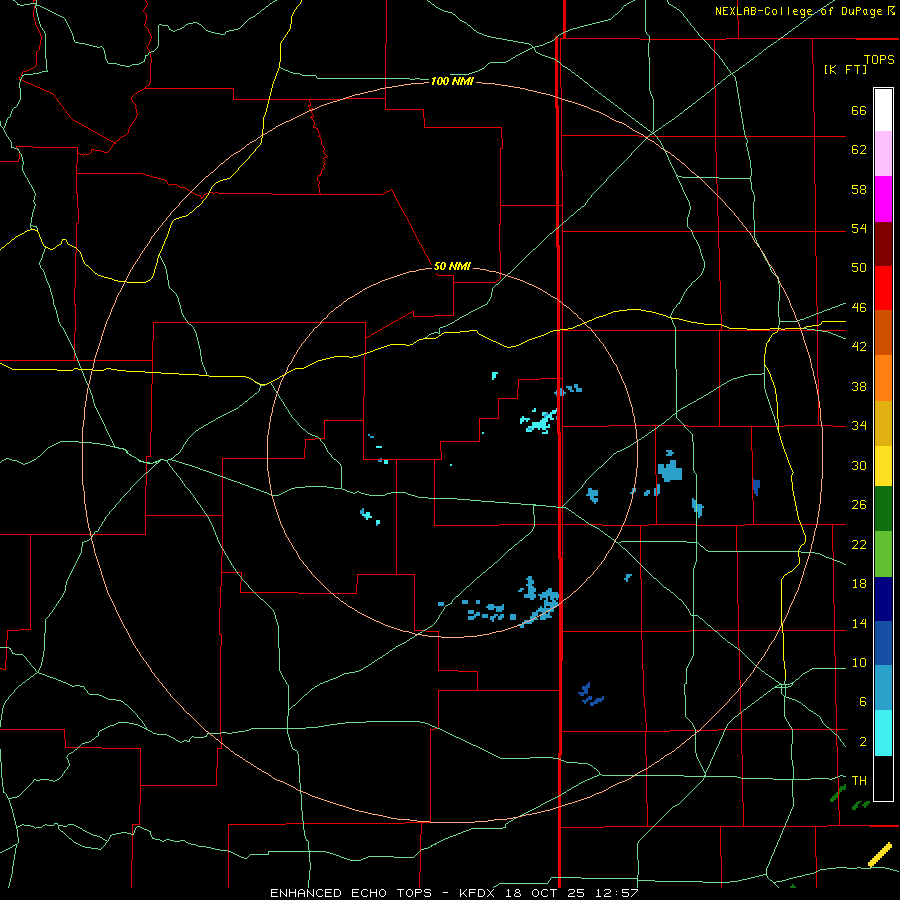Select the yellow legend swatch
The height and width of the screenshot is (900, 900).
click(x=883, y=466)
